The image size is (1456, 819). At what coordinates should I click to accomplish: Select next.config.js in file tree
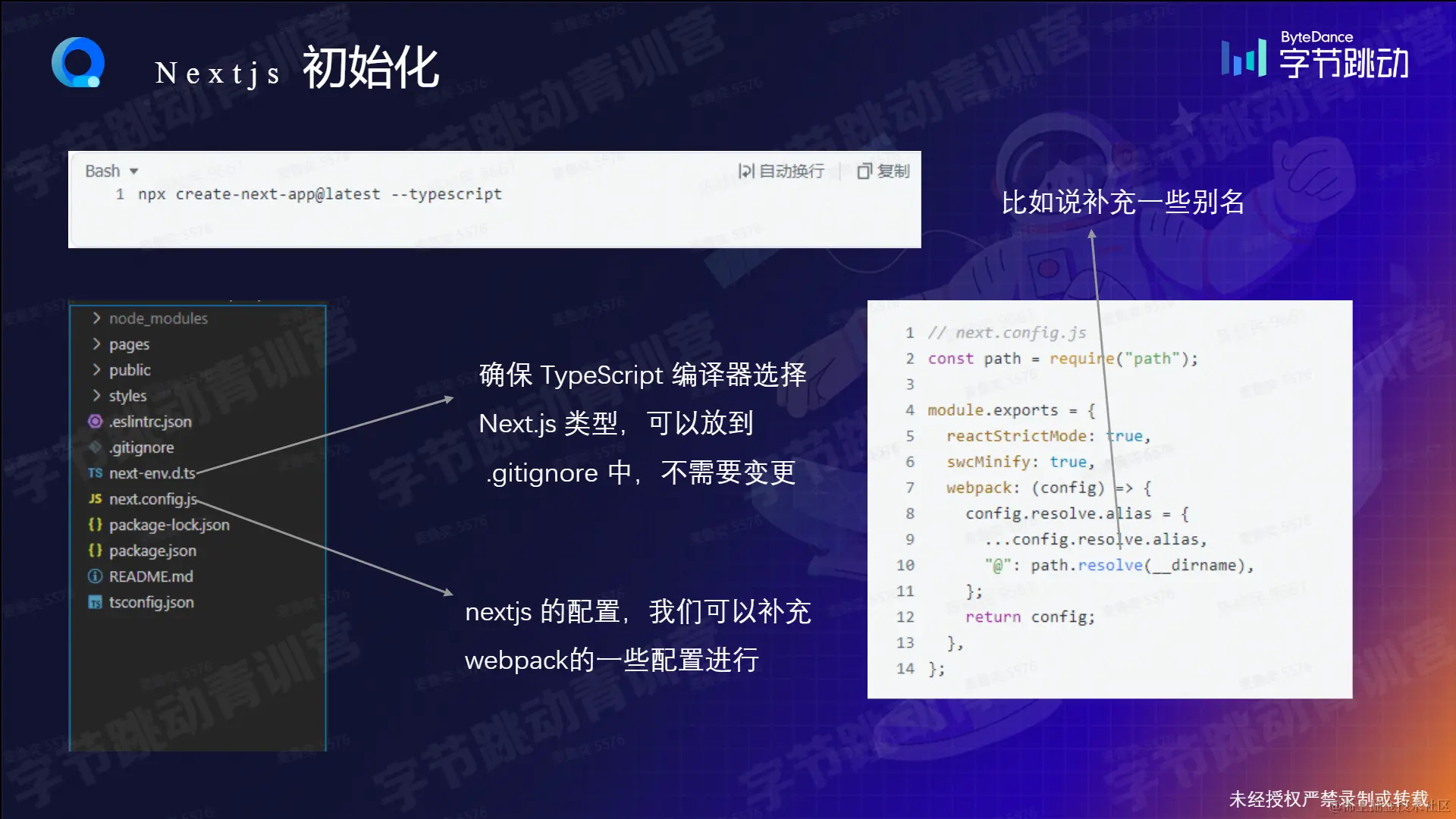click(152, 499)
